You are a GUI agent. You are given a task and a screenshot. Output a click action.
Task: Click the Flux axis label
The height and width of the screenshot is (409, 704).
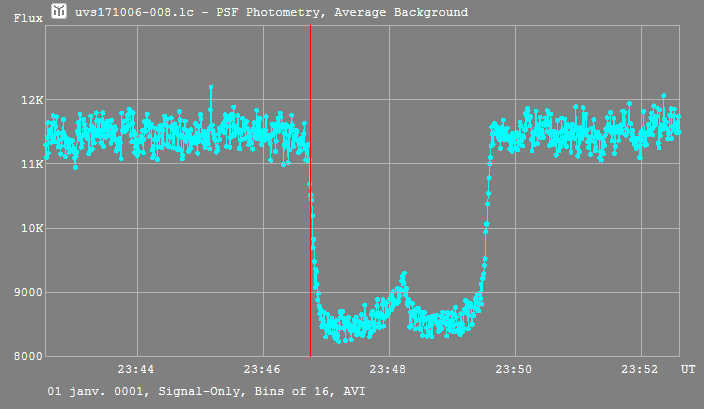27,18
